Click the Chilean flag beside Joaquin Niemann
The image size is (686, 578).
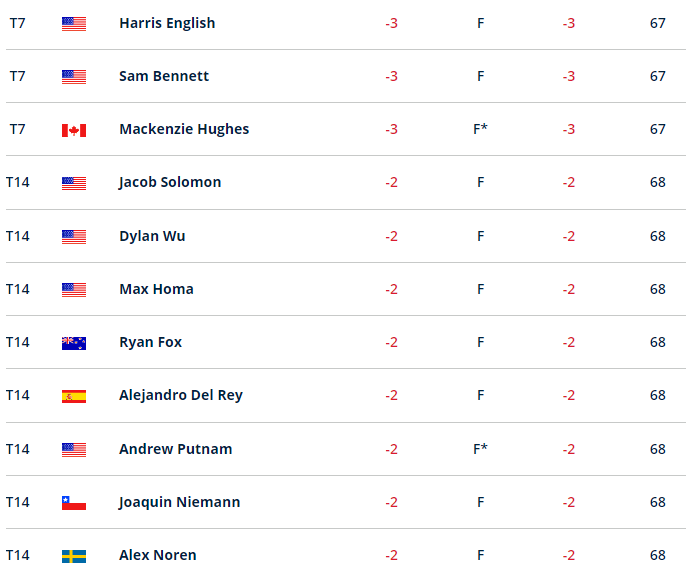[74, 503]
